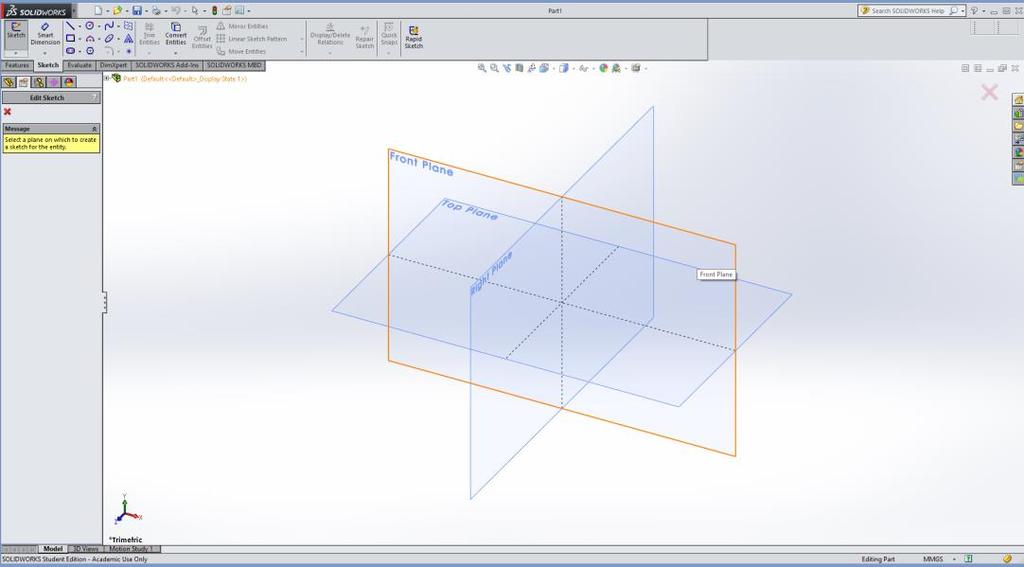Viewport: 1024px width, 567px height.
Task: Open dropdown arrow under Convert Entities
Action: coord(176,53)
